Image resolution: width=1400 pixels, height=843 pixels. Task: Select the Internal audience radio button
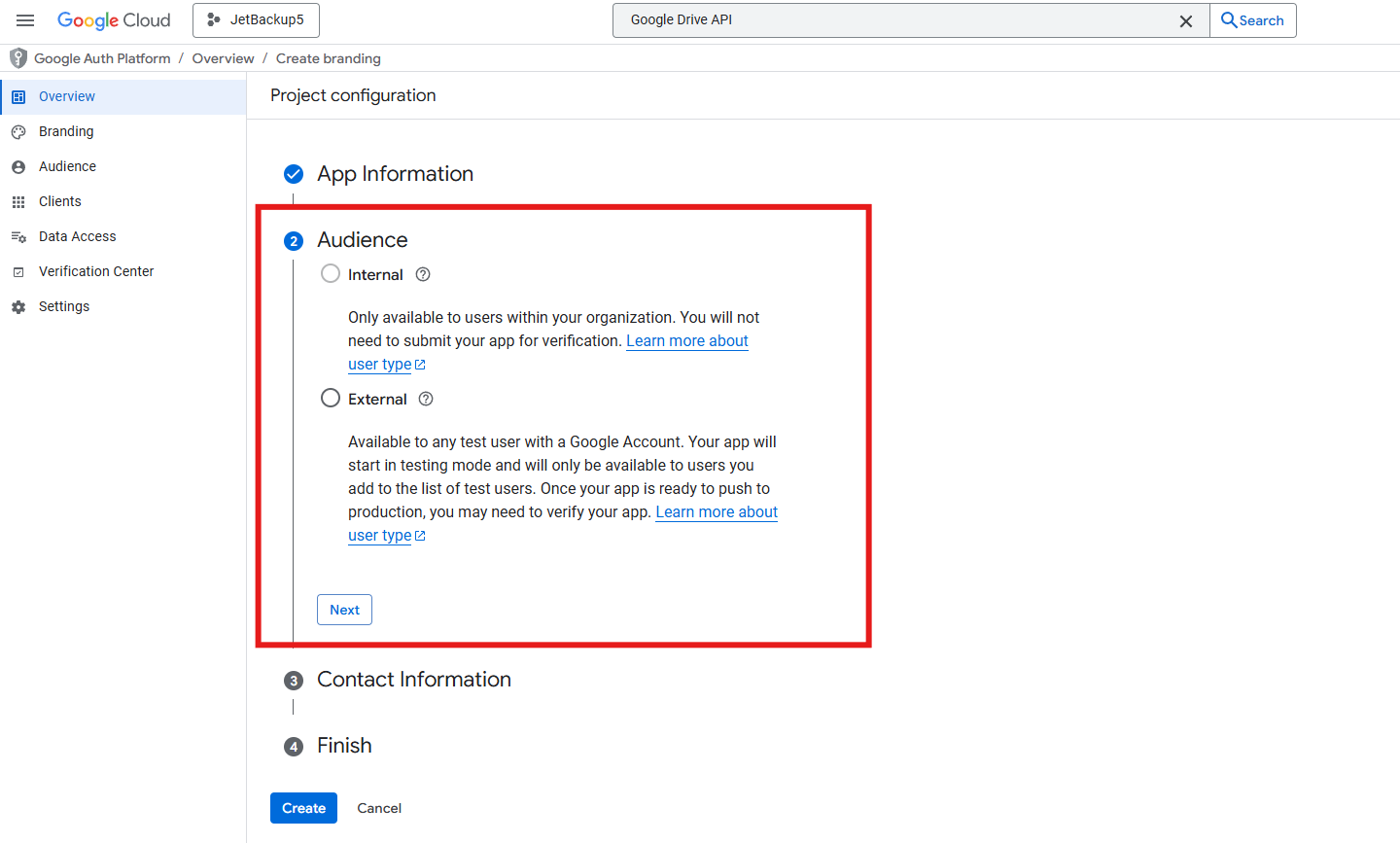click(x=331, y=274)
